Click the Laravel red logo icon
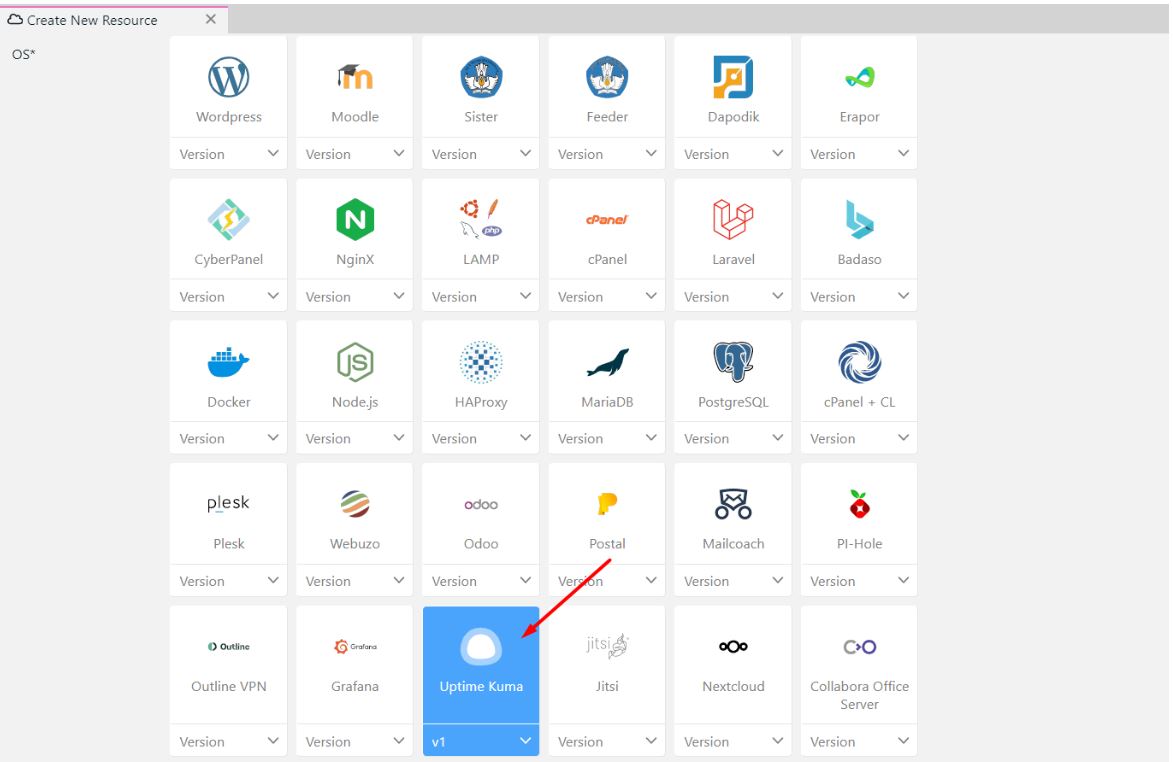The width and height of the screenshot is (1173, 762). pos(732,220)
